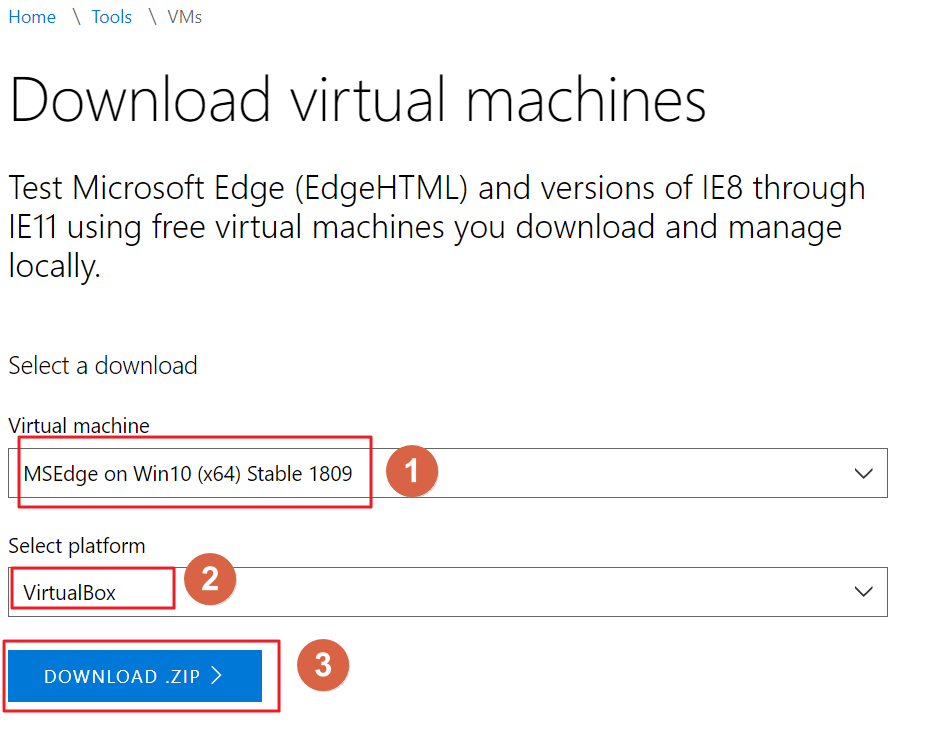Click the Select platform dropdown chevron arrow
This screenshot has width=925, height=740.
tap(864, 592)
